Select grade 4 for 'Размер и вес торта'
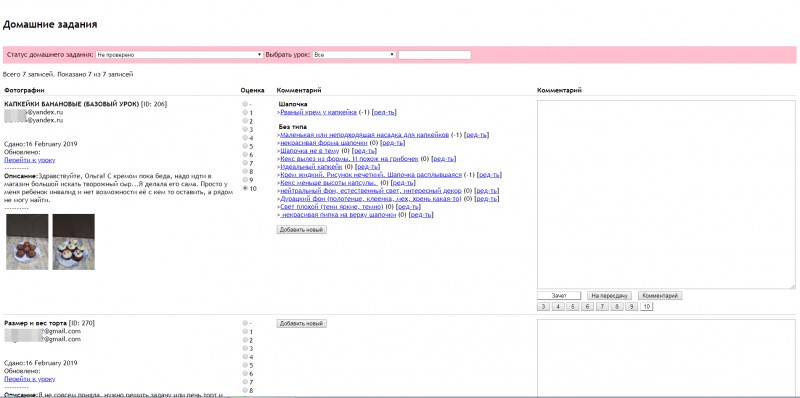 point(245,357)
